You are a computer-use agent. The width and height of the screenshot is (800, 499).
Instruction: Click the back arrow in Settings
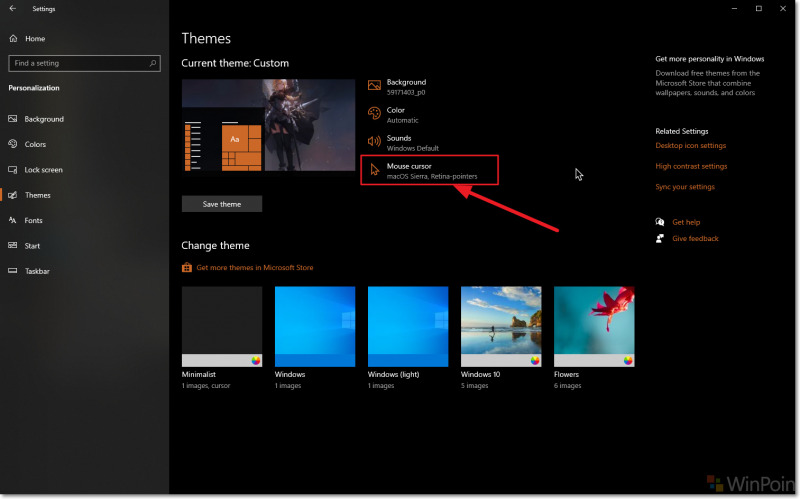coord(13,8)
